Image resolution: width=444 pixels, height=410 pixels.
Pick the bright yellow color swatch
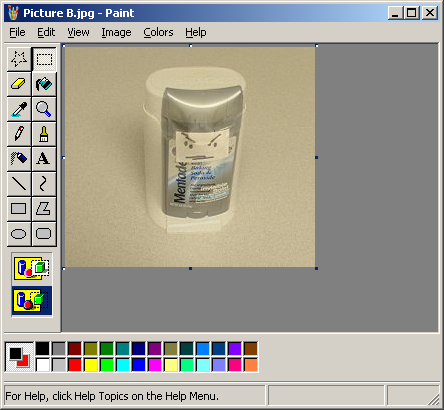(x=91, y=365)
